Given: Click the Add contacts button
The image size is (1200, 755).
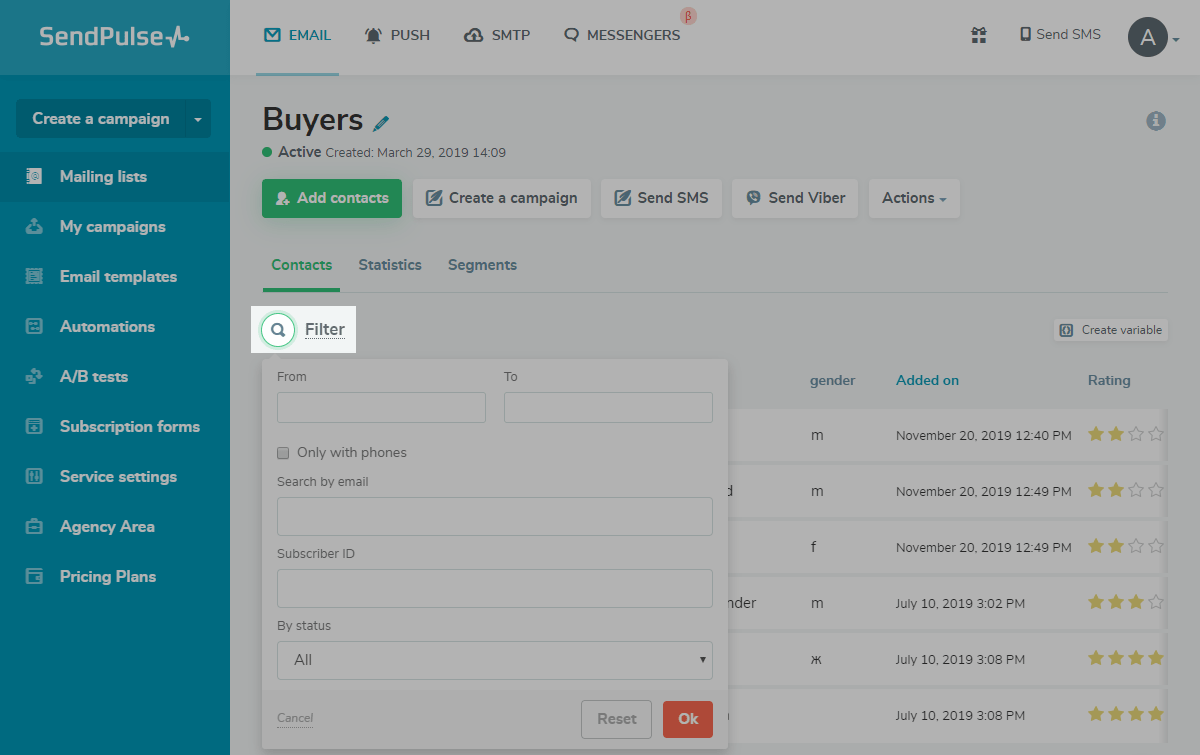Looking at the screenshot, I should tap(332, 198).
